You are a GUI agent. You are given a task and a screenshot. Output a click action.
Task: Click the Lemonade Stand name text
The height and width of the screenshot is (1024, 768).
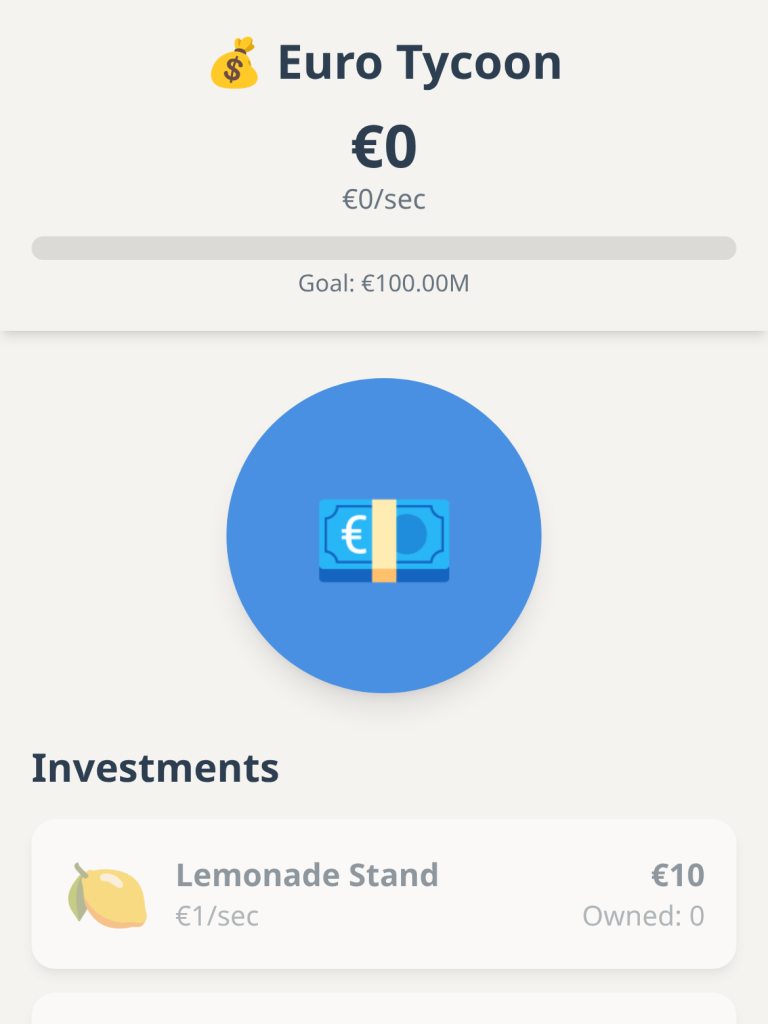[x=307, y=875]
